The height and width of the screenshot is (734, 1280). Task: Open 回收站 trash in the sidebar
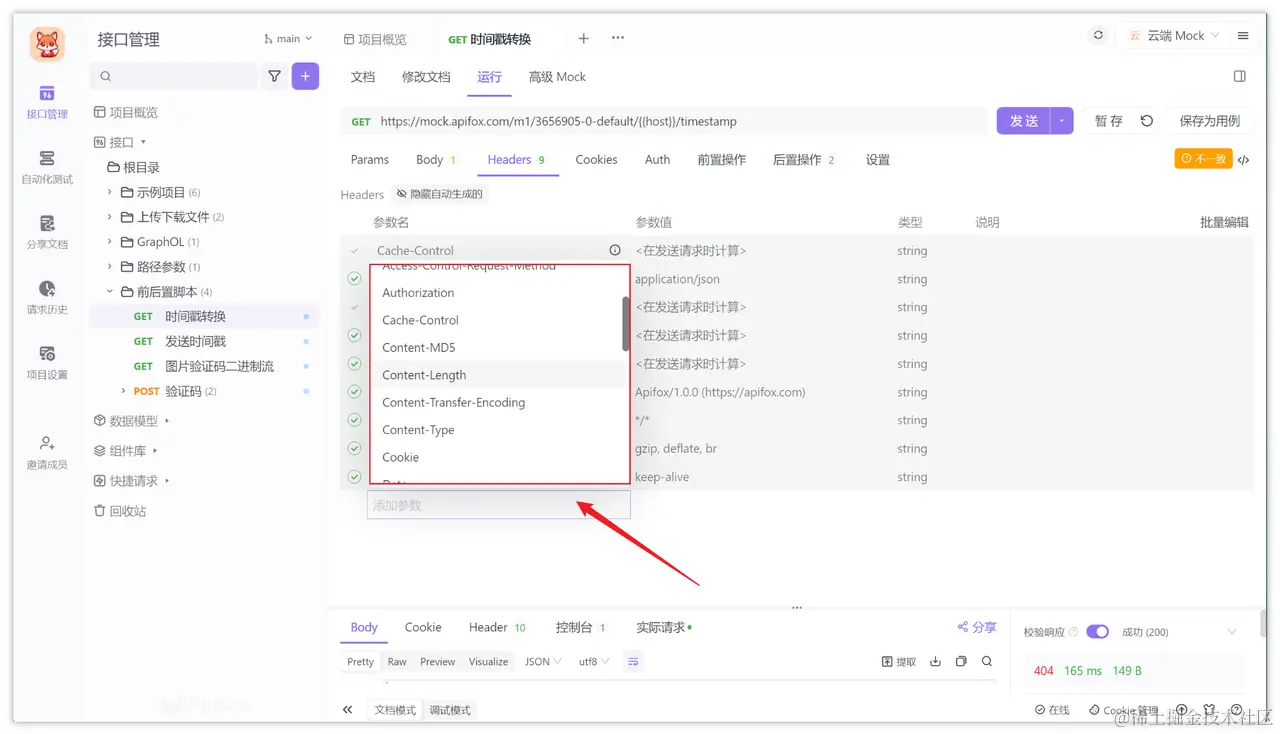coord(120,510)
